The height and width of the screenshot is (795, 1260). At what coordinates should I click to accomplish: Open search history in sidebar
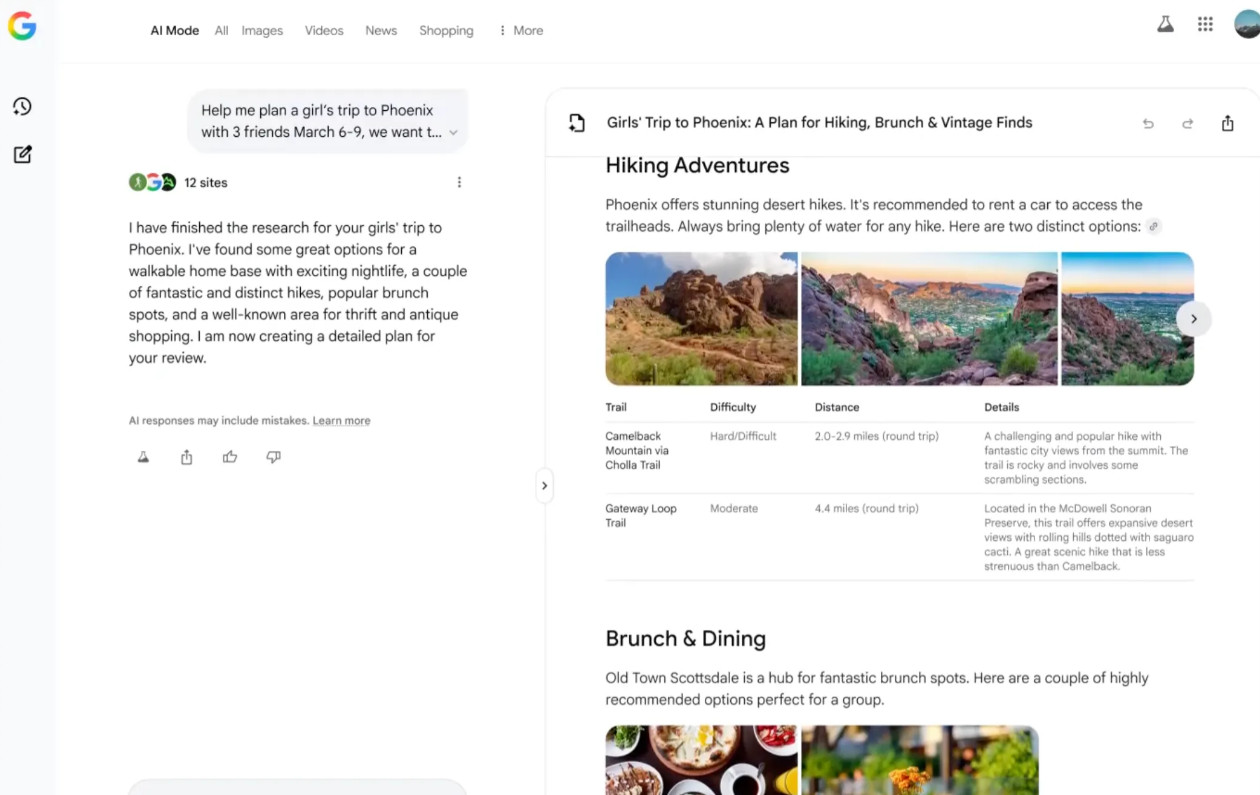click(x=22, y=107)
